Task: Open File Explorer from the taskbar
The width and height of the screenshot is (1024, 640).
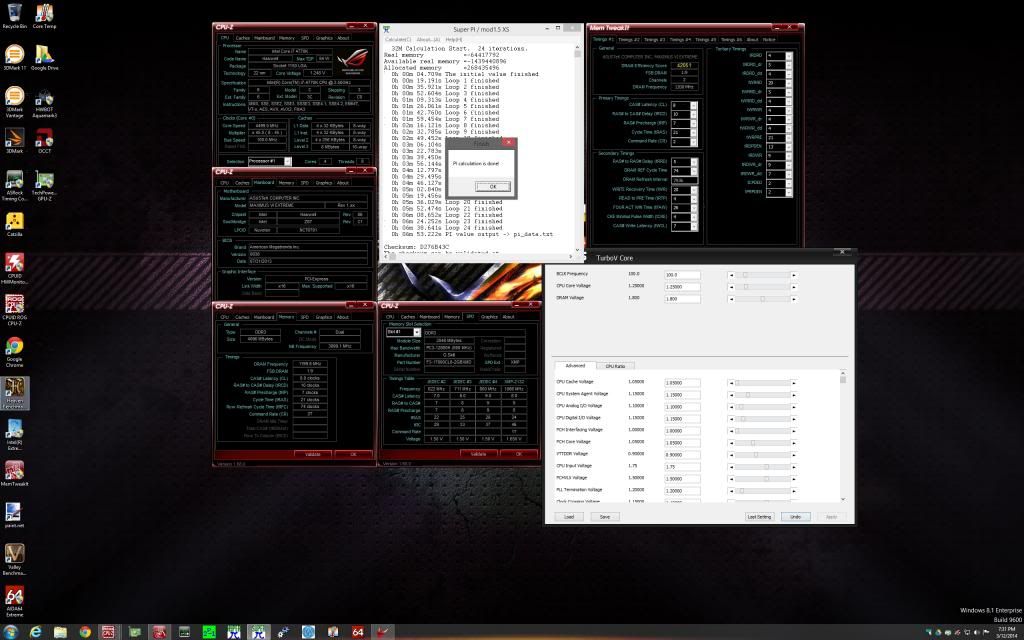Action: 60,632
